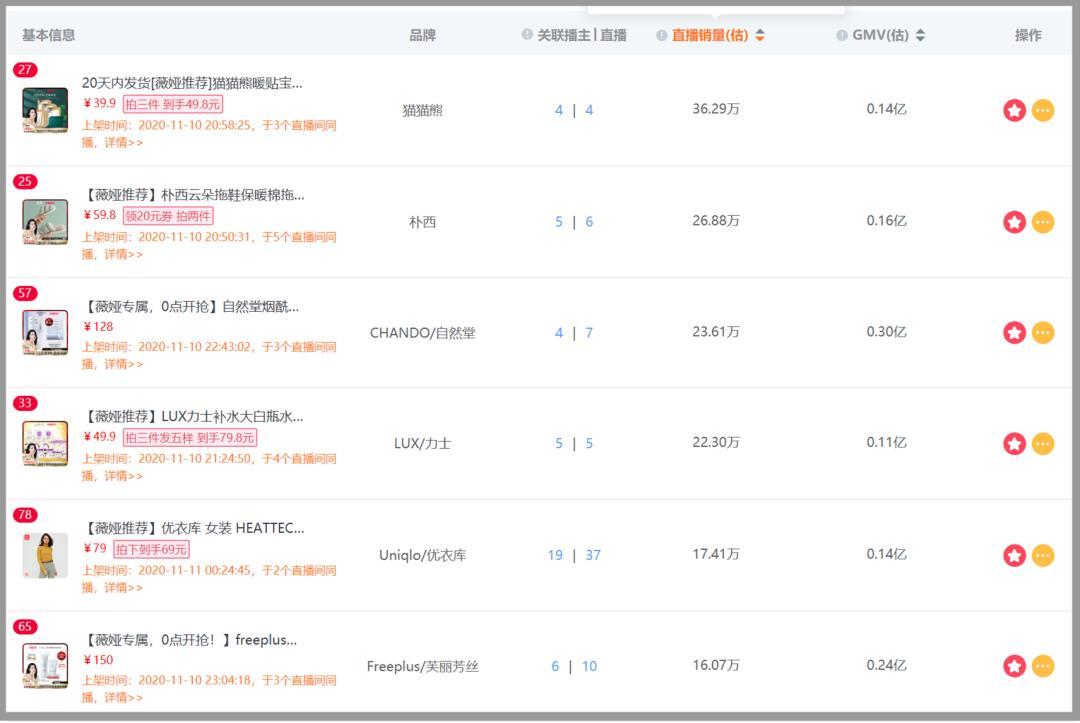Open 猫猫熊暖贴 product thumbnail
The image size is (1080, 723).
45,110
